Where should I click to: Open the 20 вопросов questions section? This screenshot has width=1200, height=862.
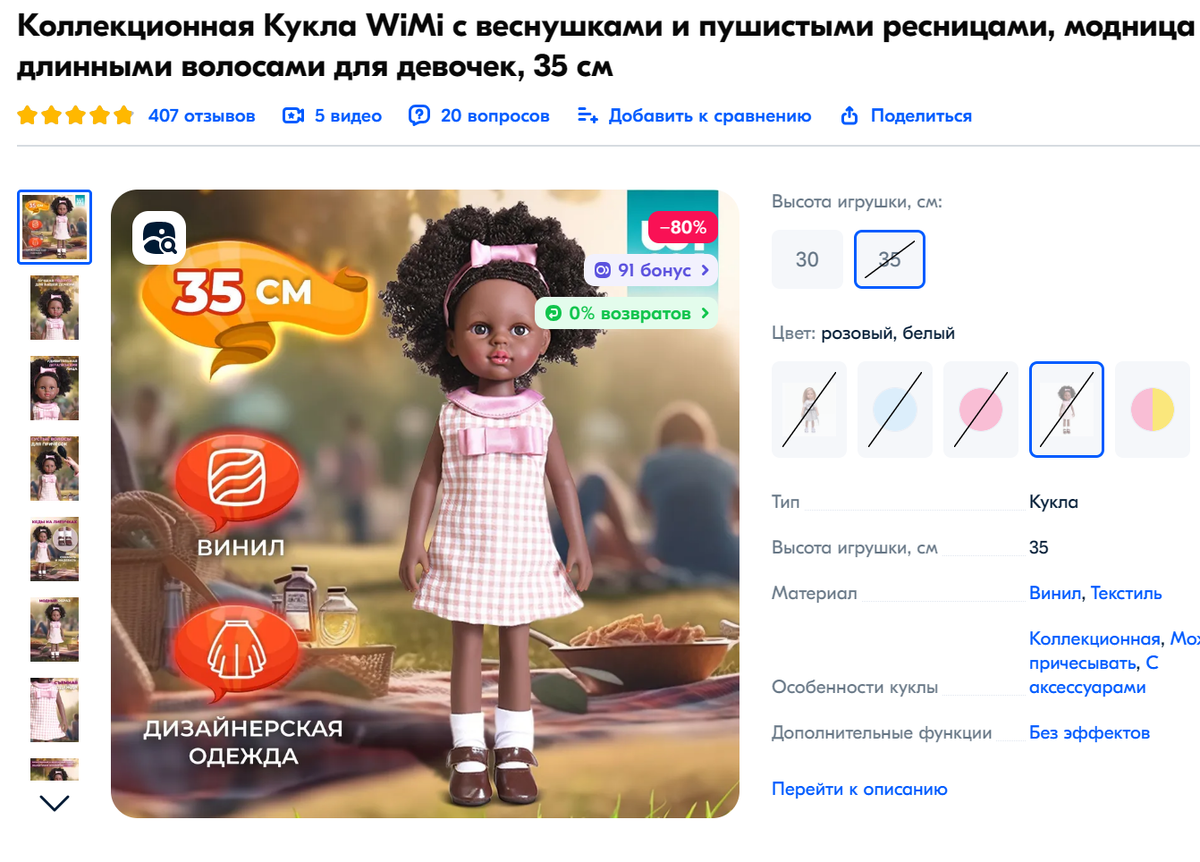495,116
